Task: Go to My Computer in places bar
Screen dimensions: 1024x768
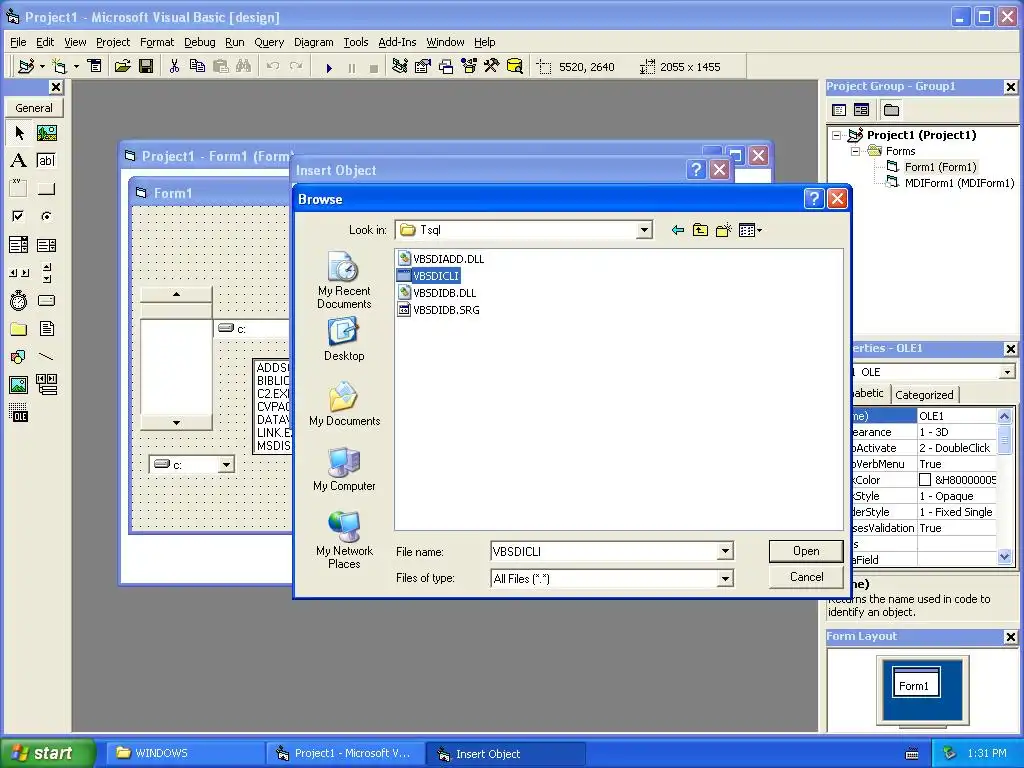Action: coord(344,470)
